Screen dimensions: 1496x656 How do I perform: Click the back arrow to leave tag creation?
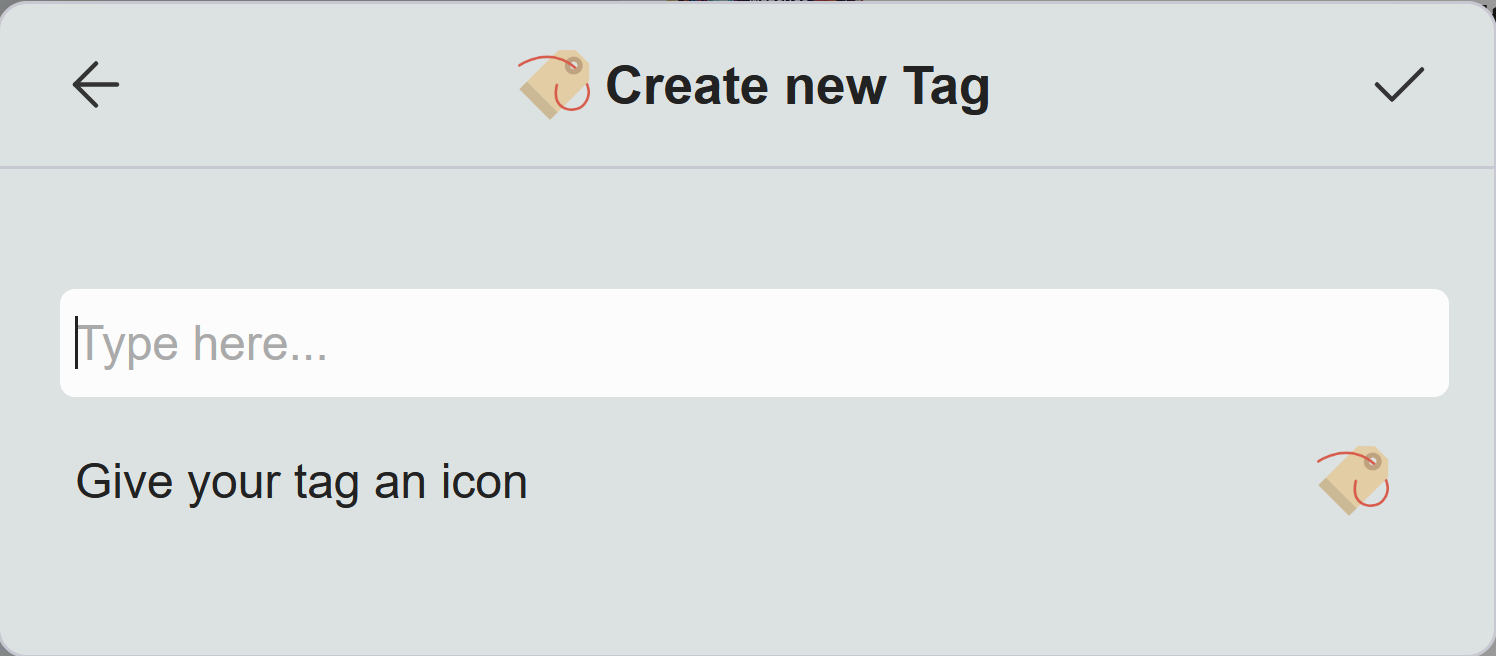[95, 85]
